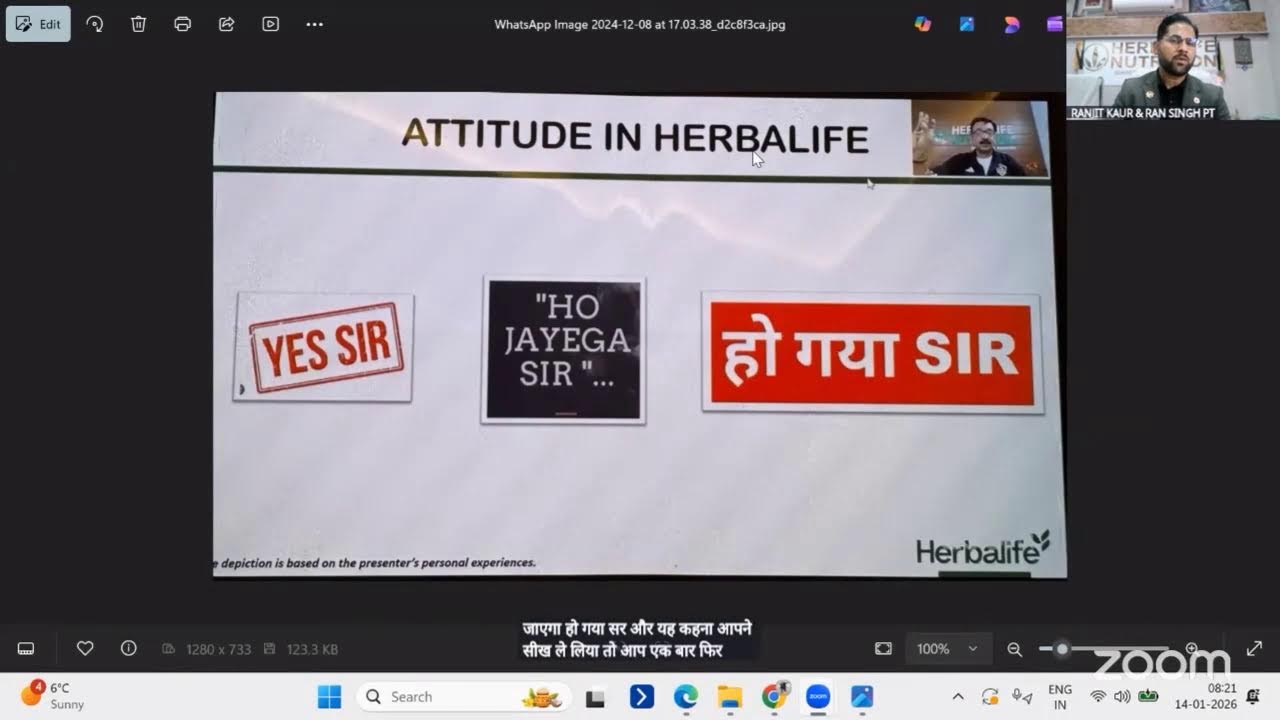Zoom out with the magnifier minus icon
The image size is (1280, 720).
click(x=1014, y=649)
